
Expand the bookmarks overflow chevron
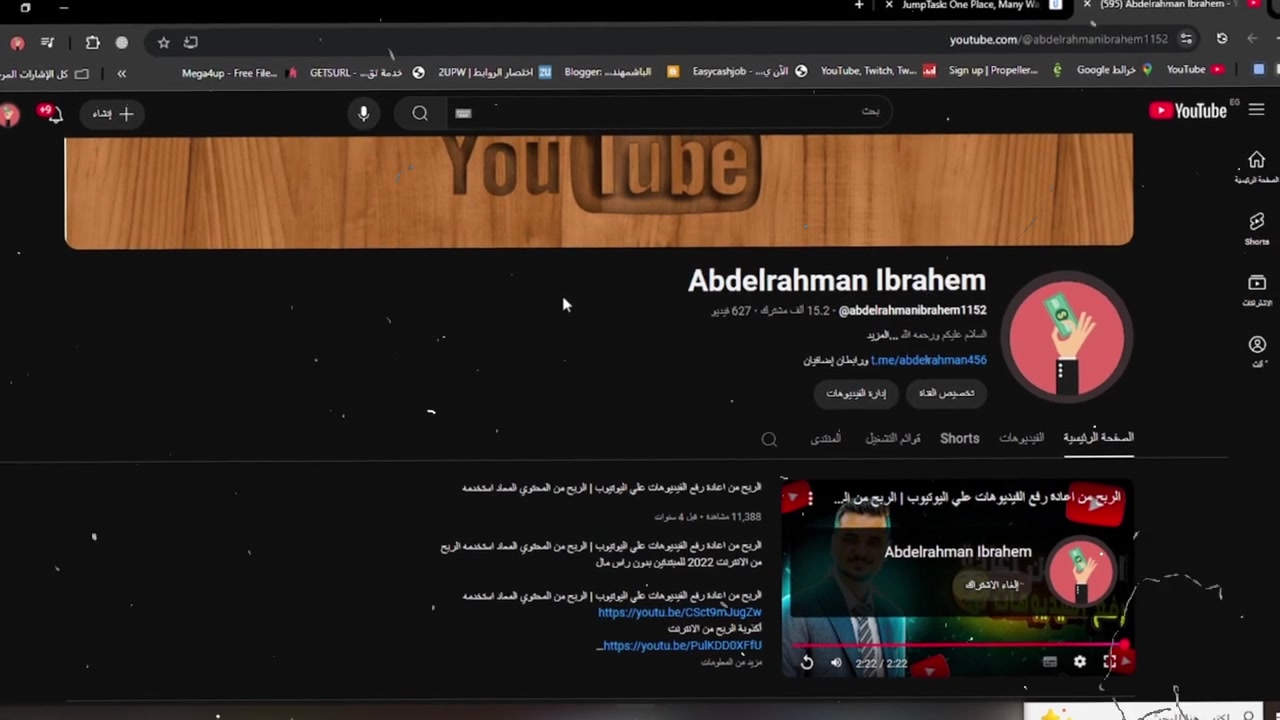[x=121, y=73]
